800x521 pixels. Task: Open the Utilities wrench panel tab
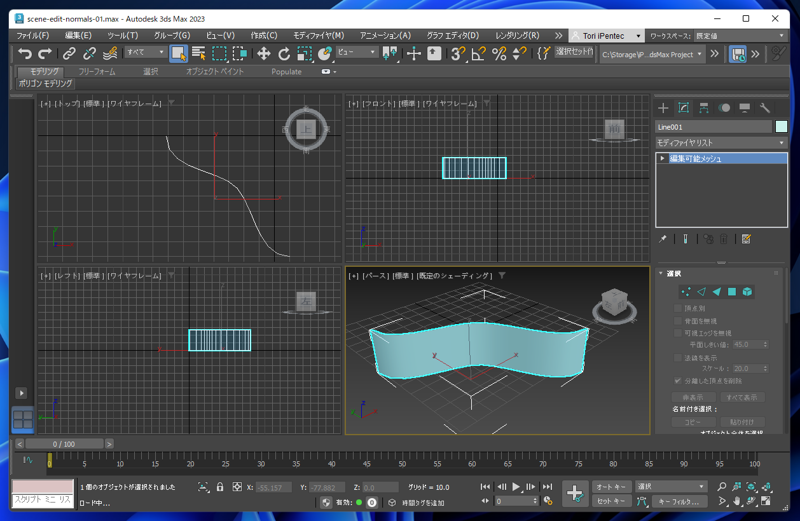click(x=764, y=108)
